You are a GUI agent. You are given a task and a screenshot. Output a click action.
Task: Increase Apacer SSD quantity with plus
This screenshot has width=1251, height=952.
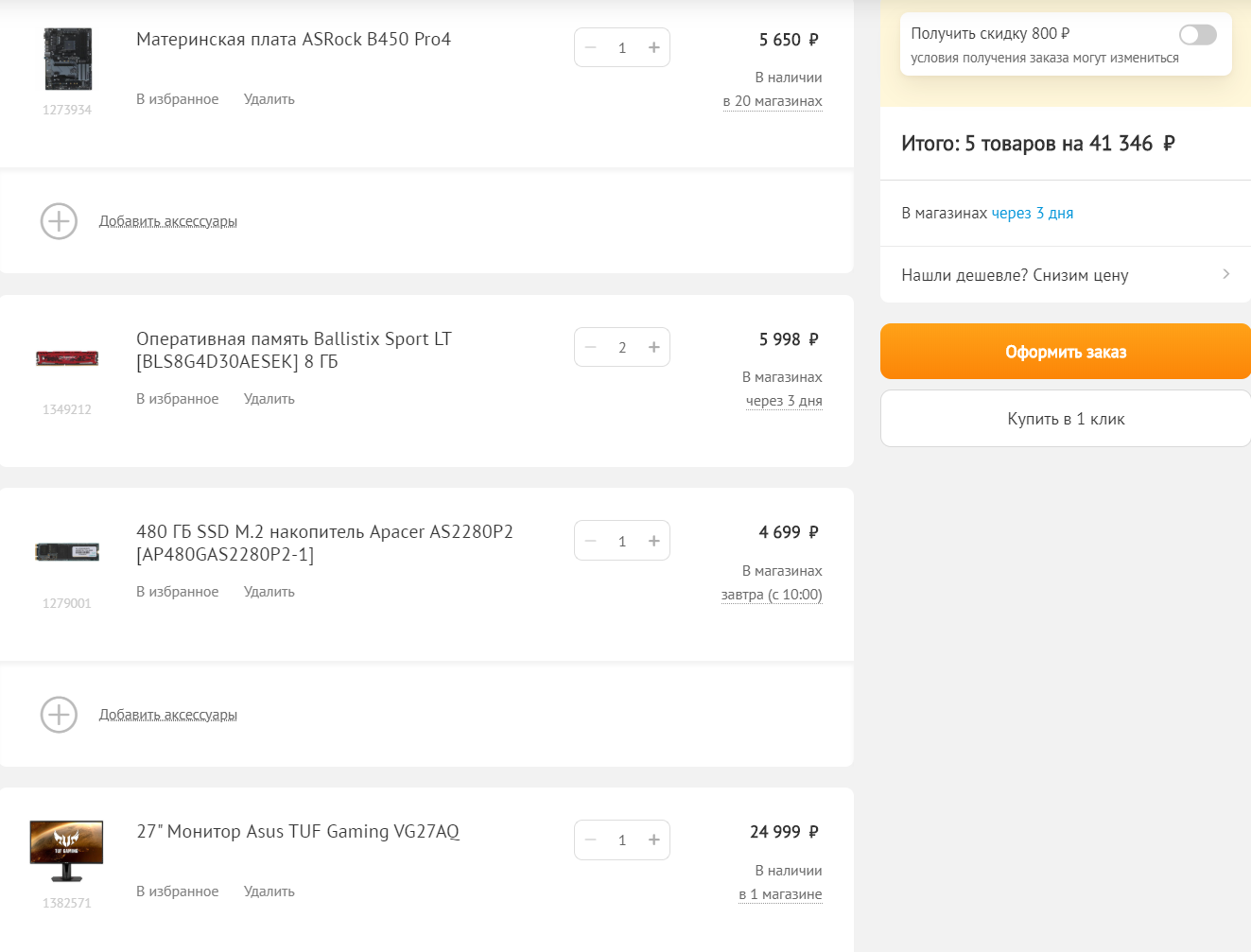pyautogui.click(x=653, y=541)
